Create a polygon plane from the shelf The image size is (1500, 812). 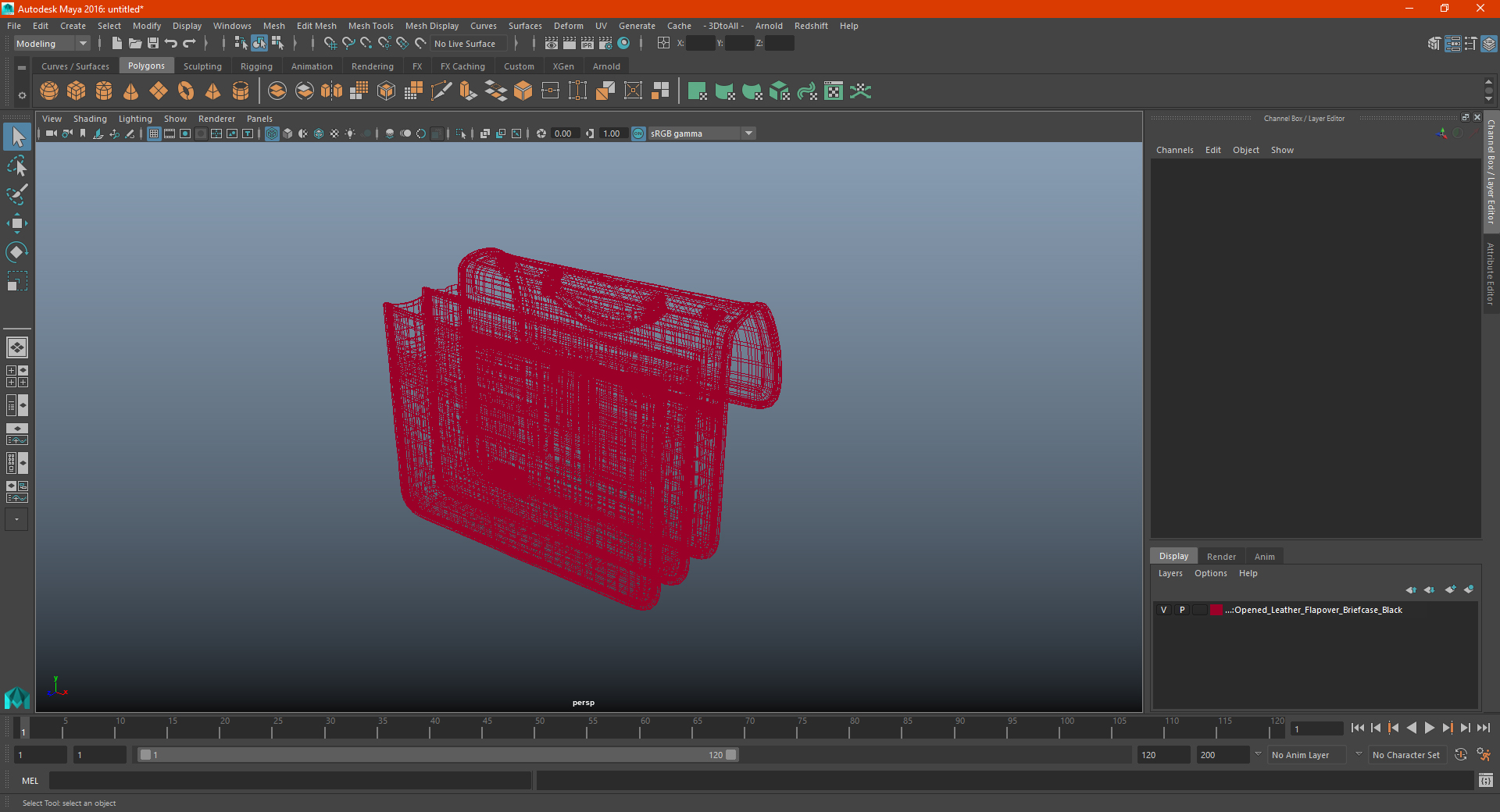(x=159, y=91)
